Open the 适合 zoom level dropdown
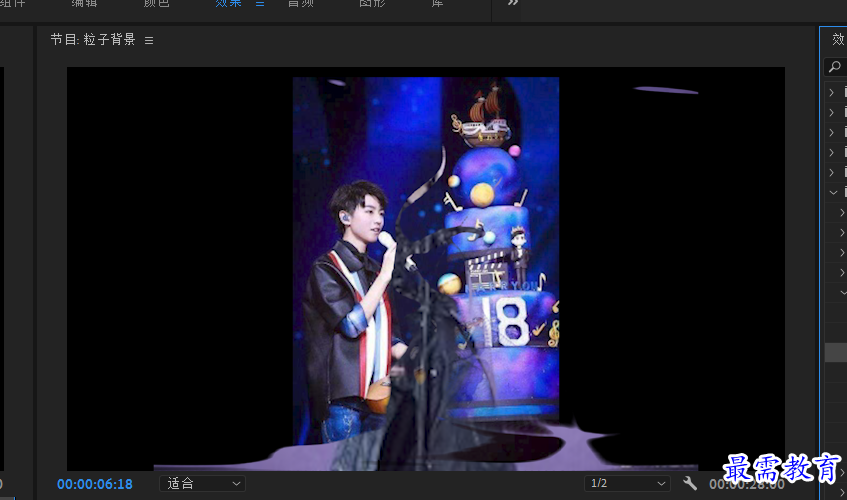 203,483
